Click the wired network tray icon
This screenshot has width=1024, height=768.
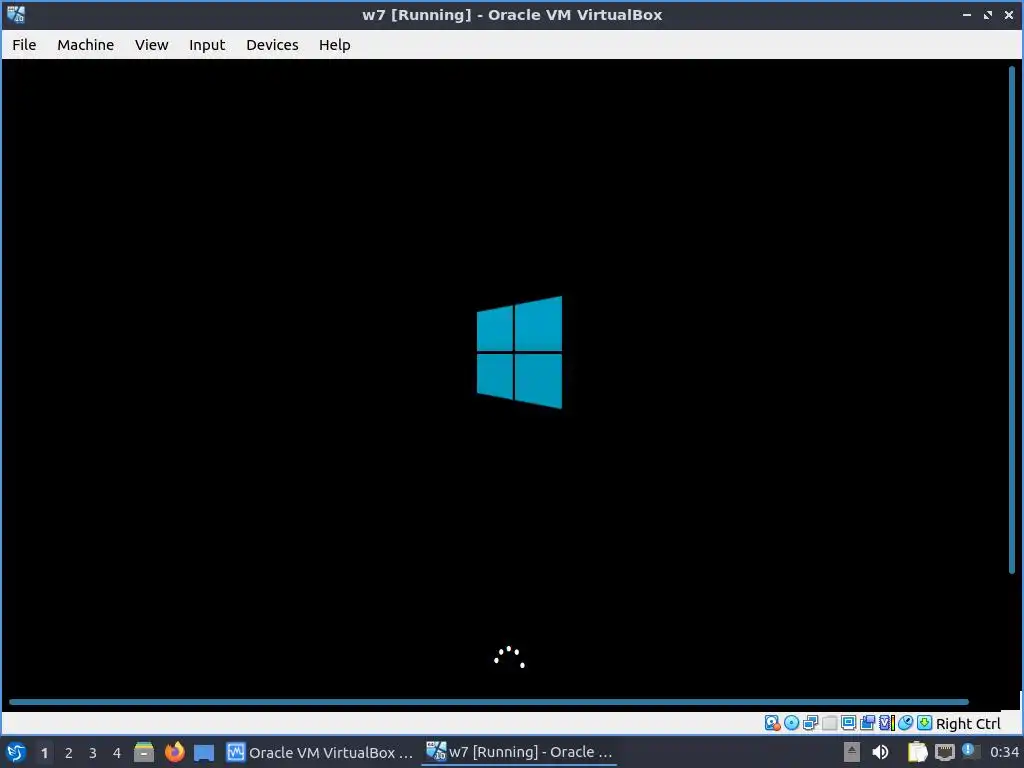pyautogui.click(x=944, y=752)
